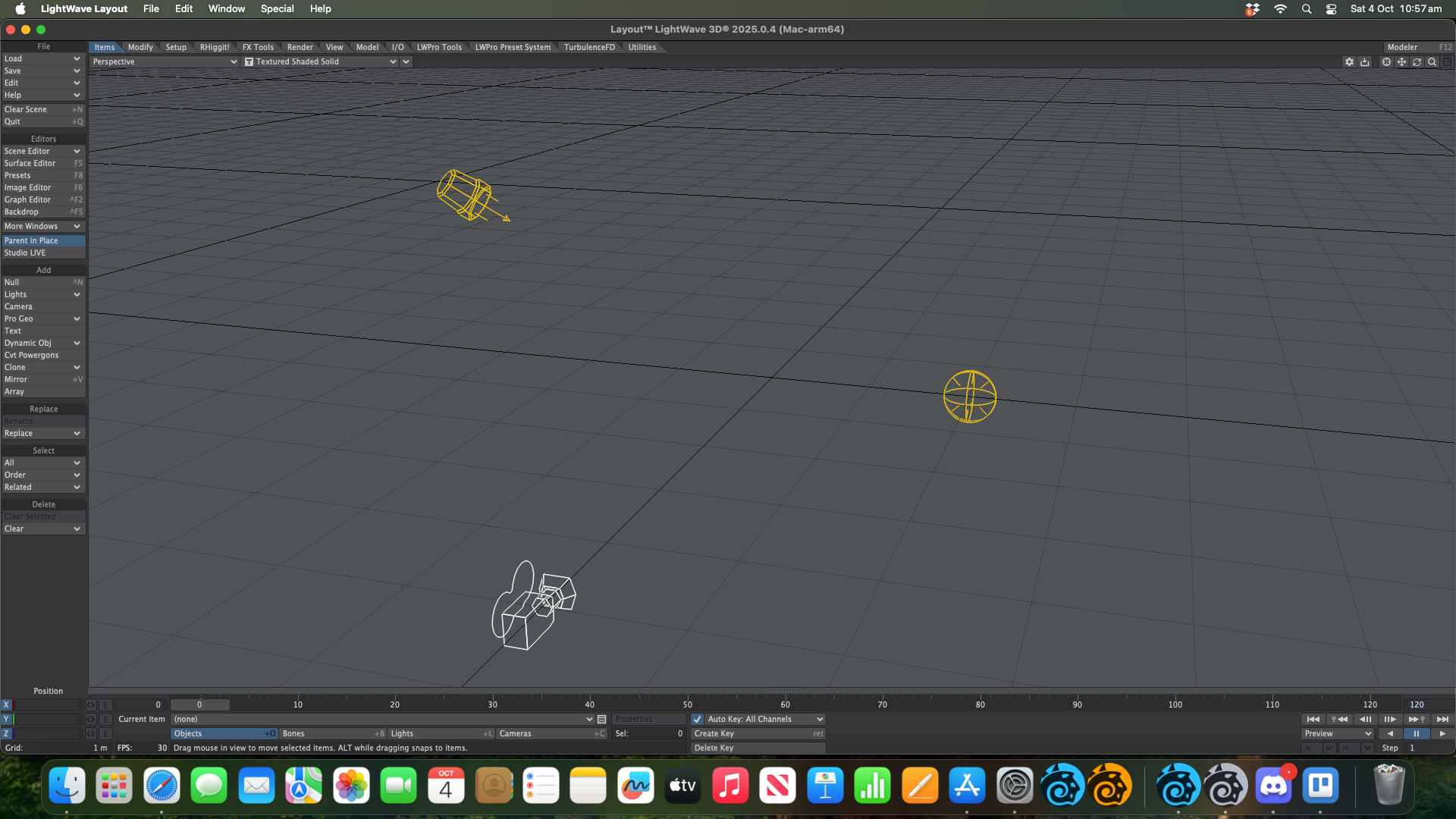Open the Perspective view type dropdown
1456x819 pixels.
(164, 62)
